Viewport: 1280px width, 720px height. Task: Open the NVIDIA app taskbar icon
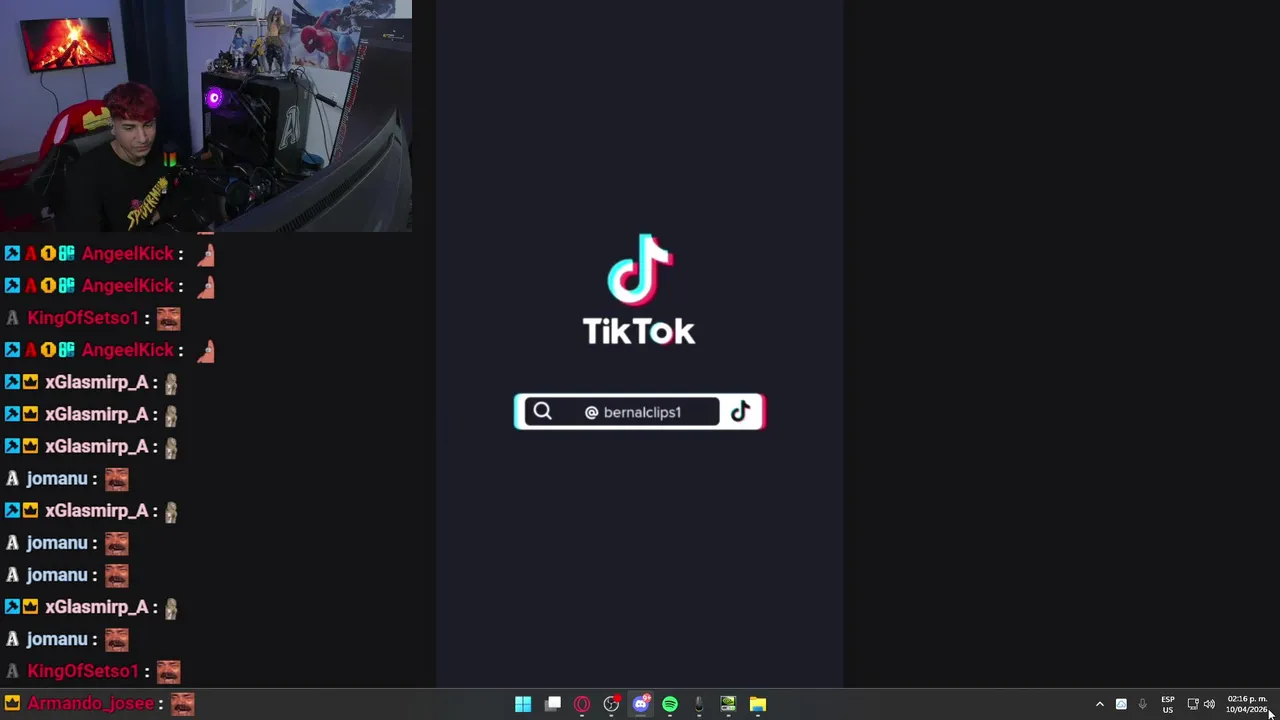click(728, 704)
